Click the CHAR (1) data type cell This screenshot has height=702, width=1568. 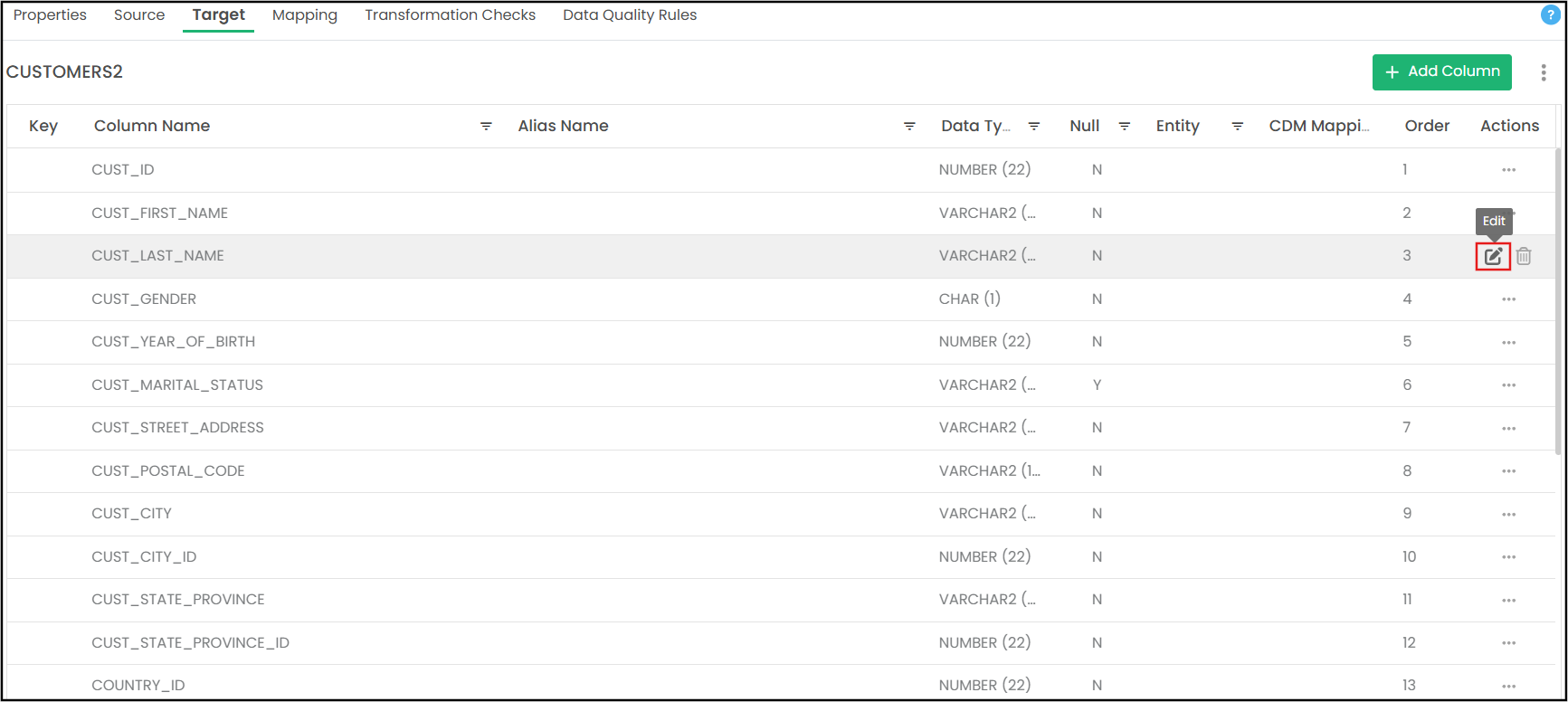point(970,299)
